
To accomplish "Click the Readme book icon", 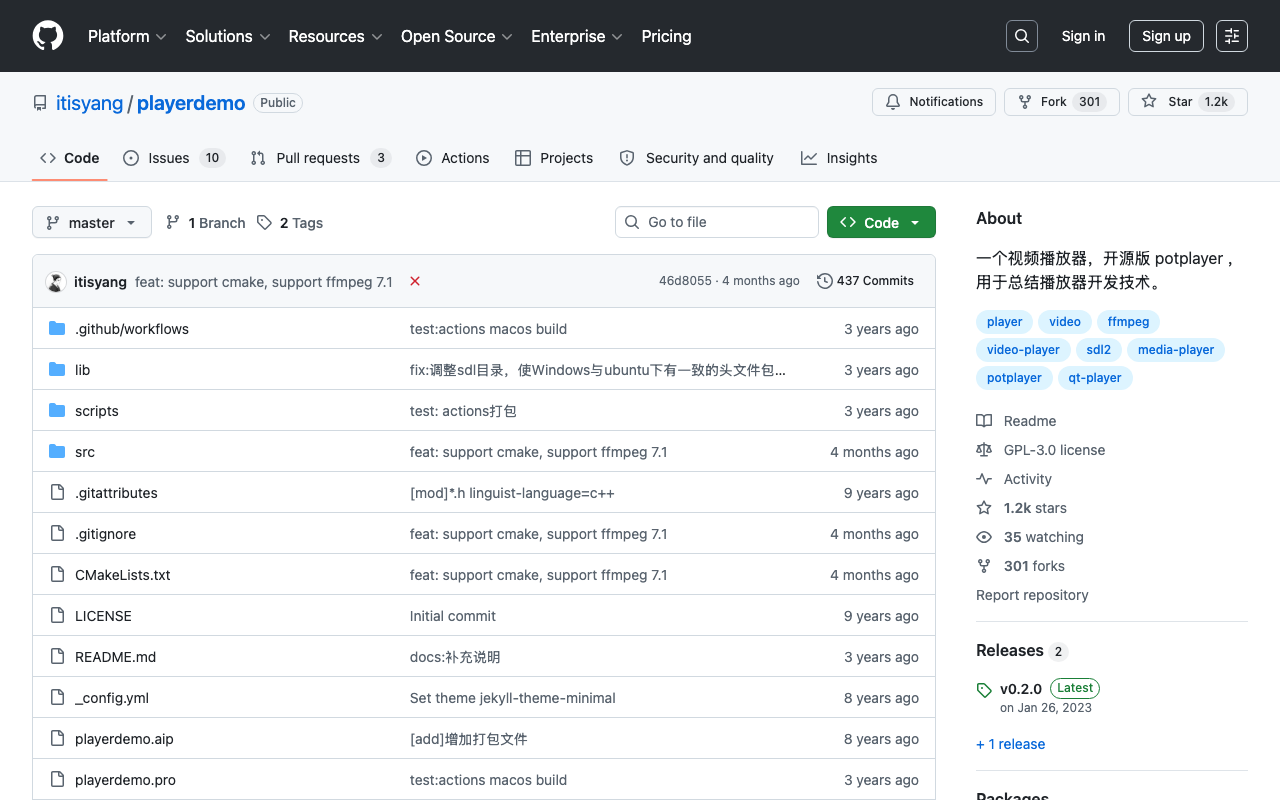I will click(984, 421).
